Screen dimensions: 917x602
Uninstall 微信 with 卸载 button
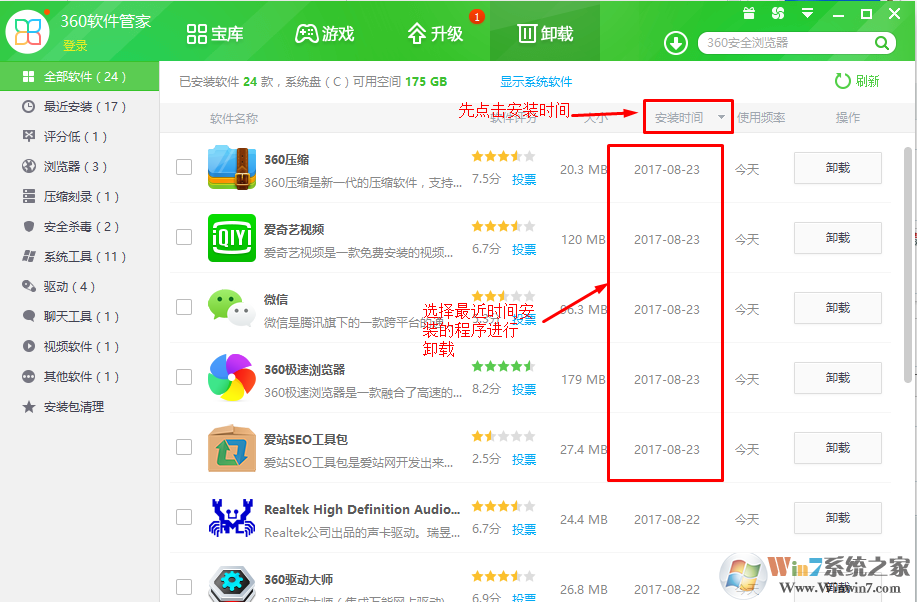[837, 308]
